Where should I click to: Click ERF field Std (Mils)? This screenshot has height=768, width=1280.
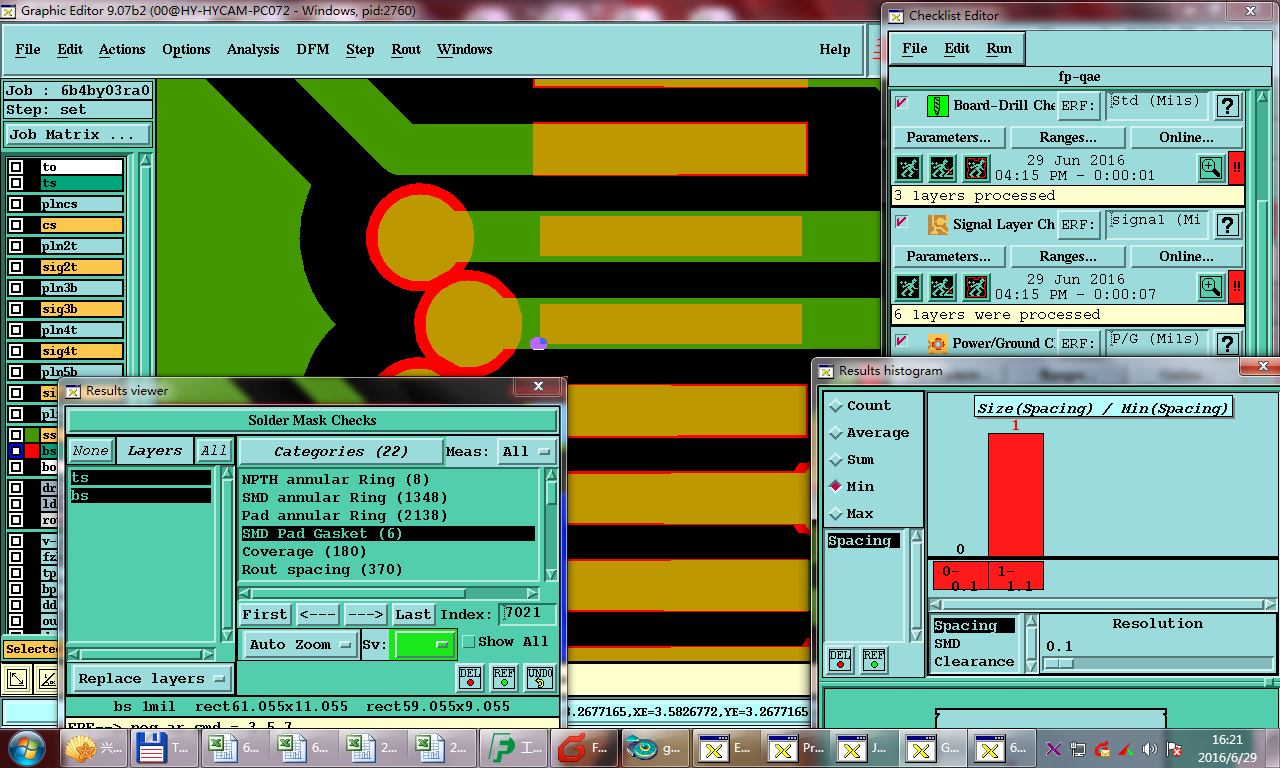click(x=1157, y=105)
